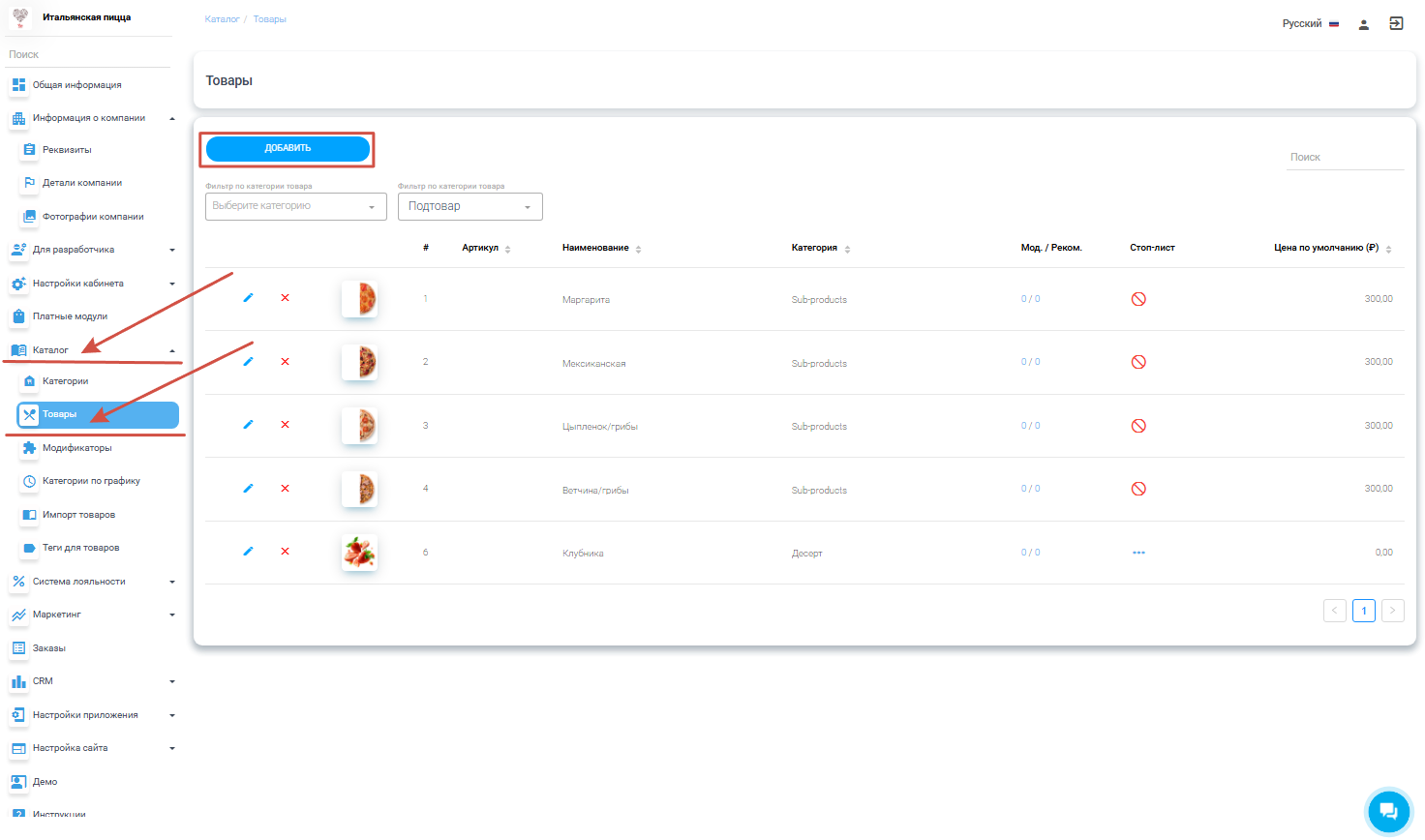This screenshot has width=1425, height=840.
Task: Open the chat support bubble
Action: (1388, 811)
